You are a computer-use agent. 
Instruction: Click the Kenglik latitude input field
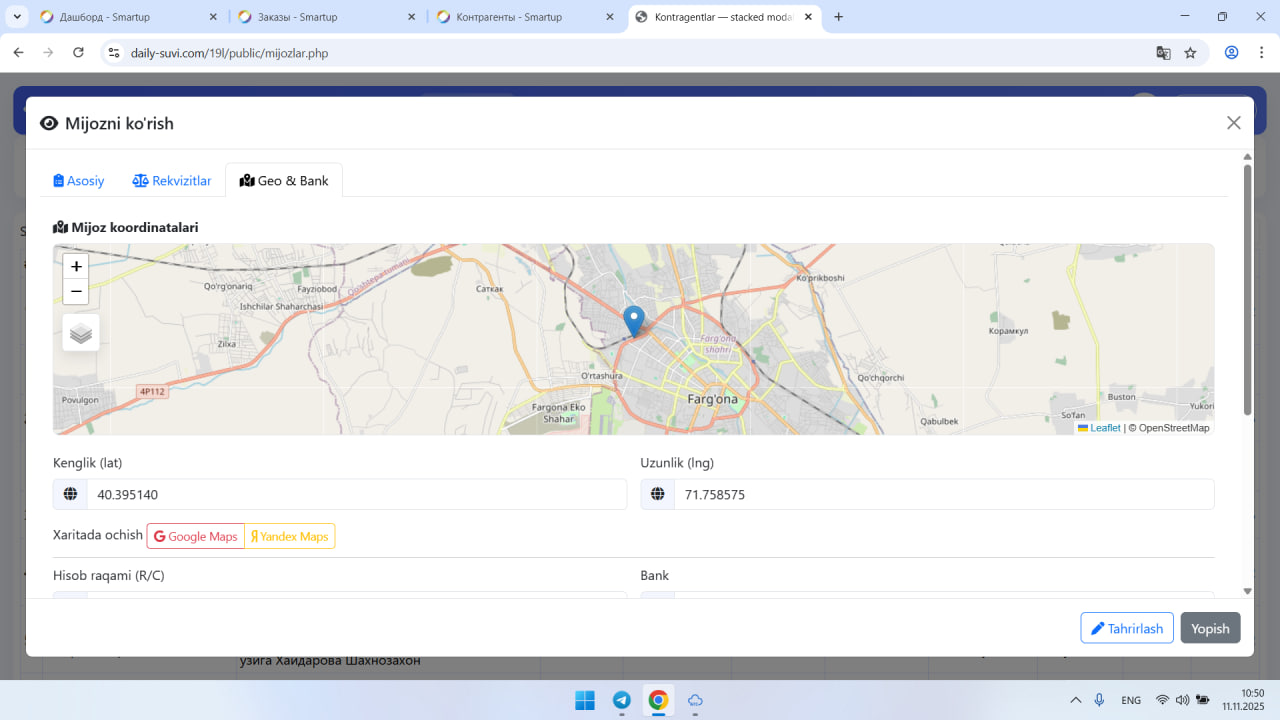coord(355,495)
